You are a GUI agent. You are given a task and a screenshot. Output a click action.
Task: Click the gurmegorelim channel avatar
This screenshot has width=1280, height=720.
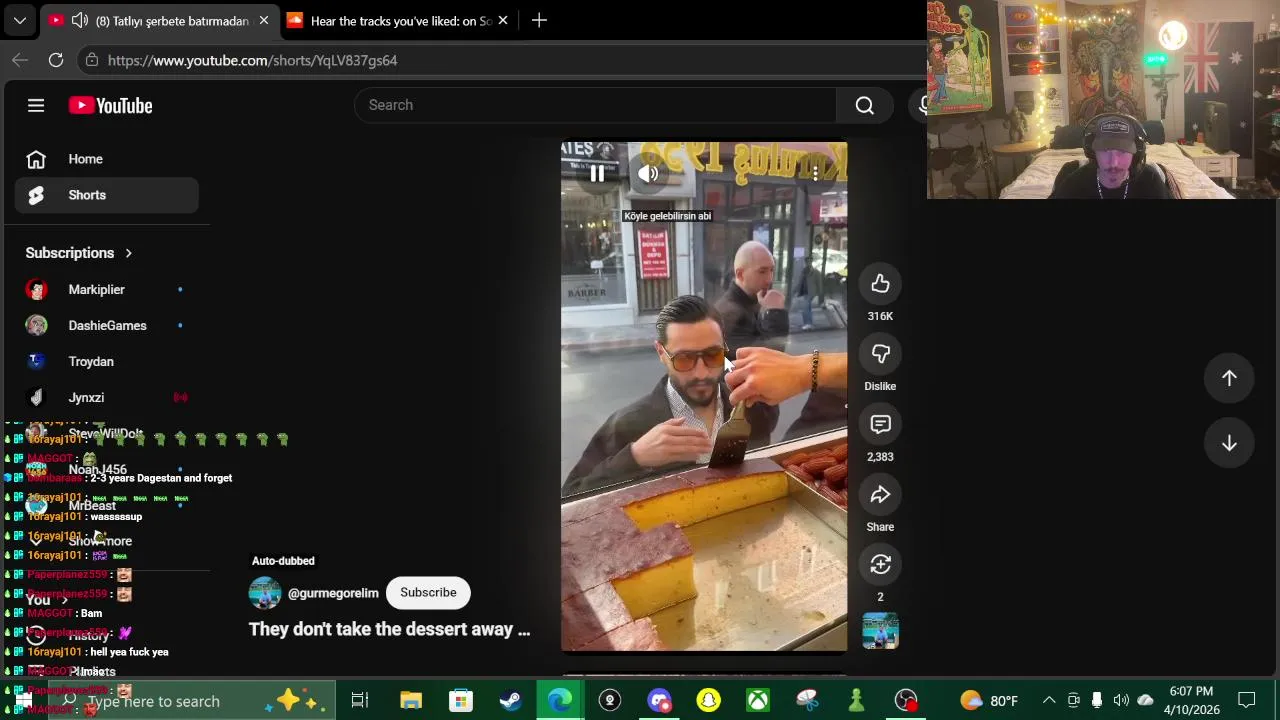point(265,593)
